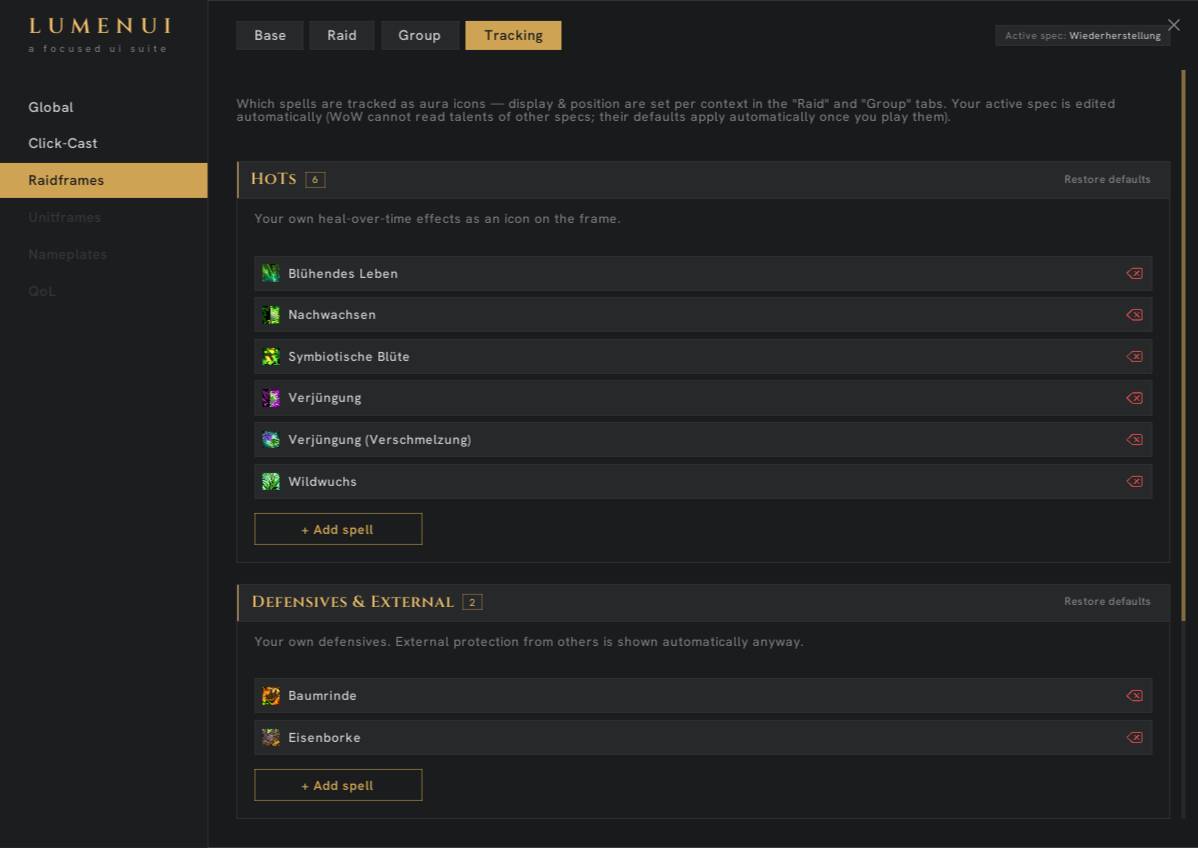Click the Nachwachsen spell icon

270,315
